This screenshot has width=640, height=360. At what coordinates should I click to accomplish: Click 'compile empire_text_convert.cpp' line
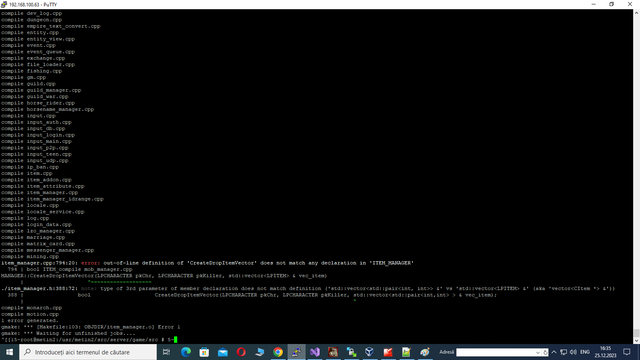[51, 26]
